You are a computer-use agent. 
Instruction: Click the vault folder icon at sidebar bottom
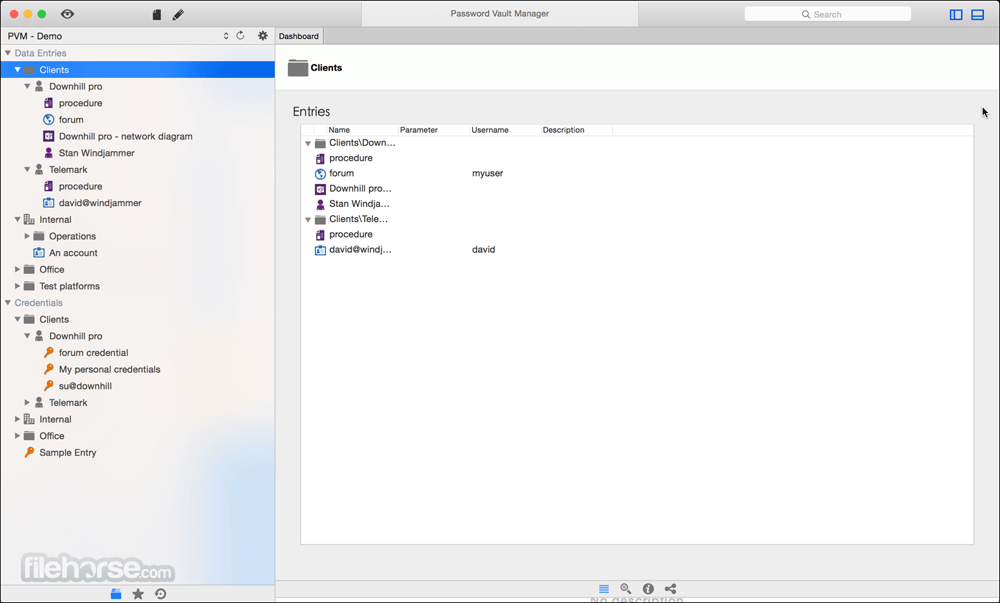[116, 593]
